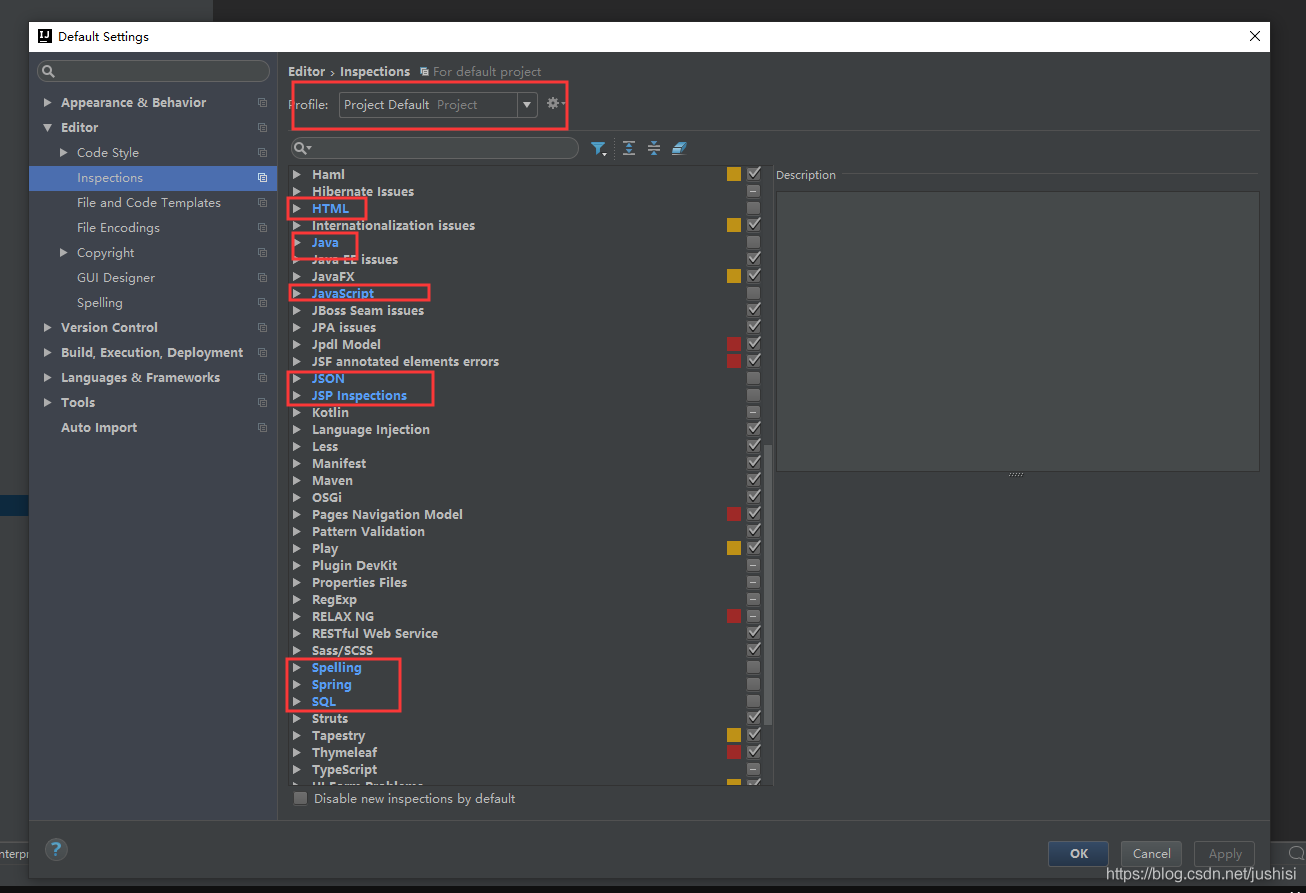Click the project-level icon beside Spelling setting

tap(262, 303)
